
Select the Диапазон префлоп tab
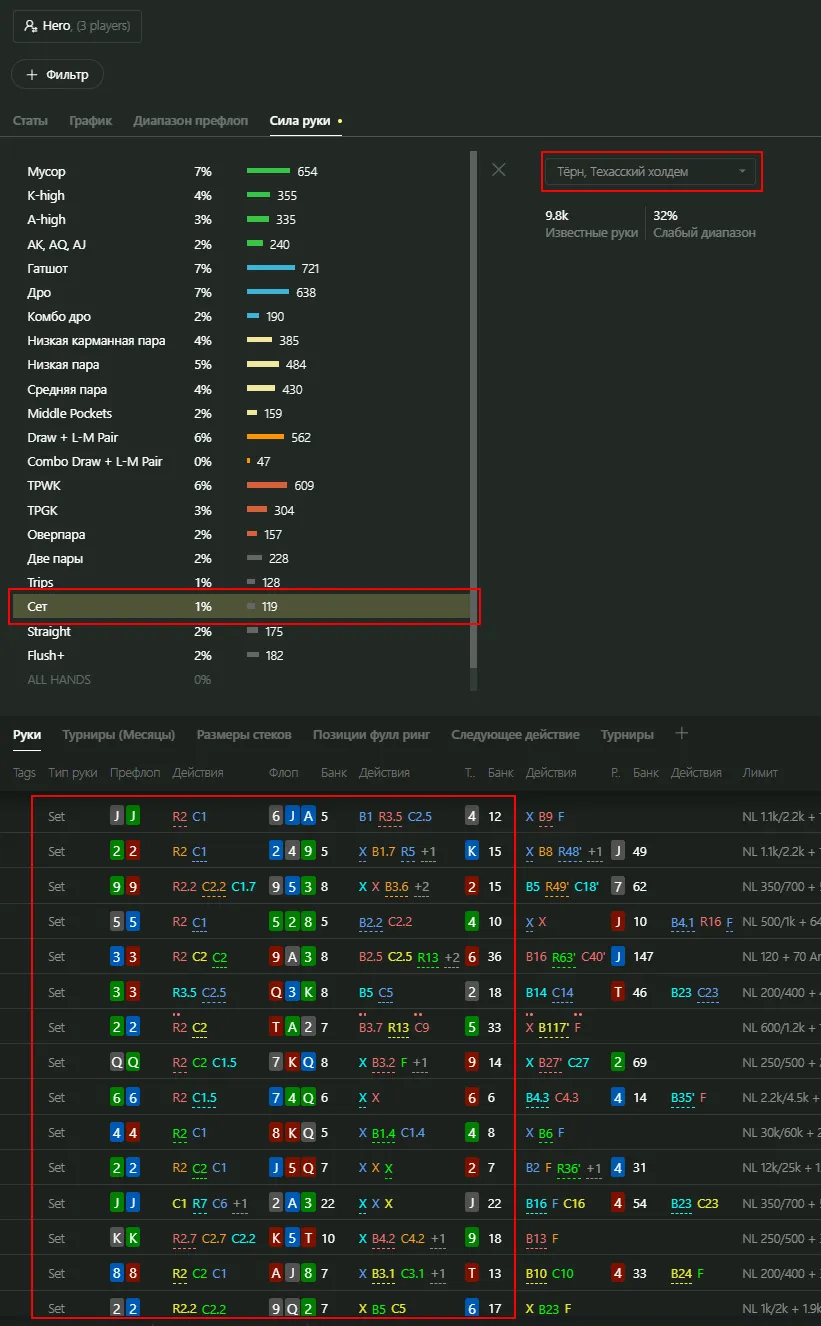pos(190,121)
